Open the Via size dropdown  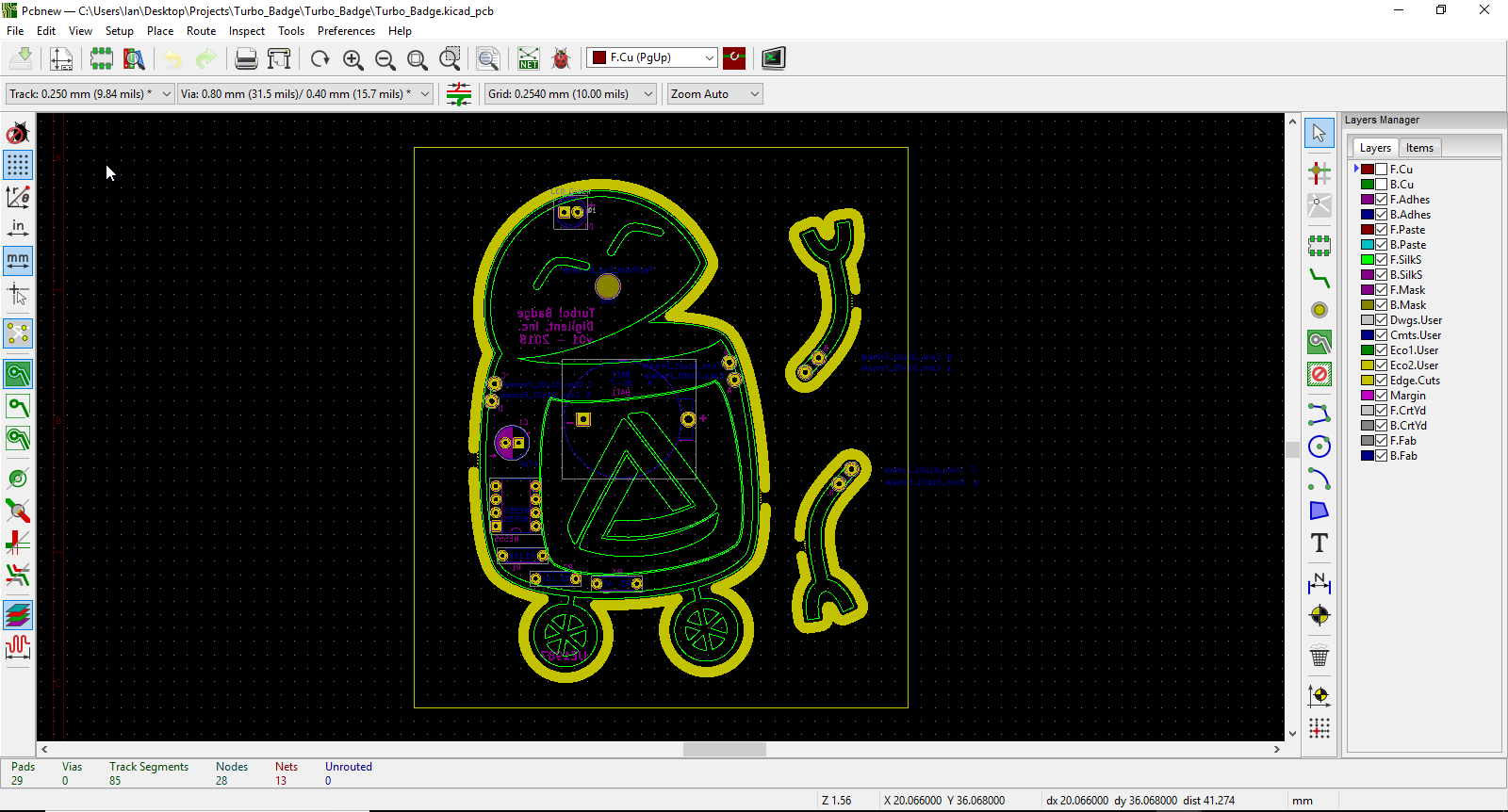(x=305, y=94)
